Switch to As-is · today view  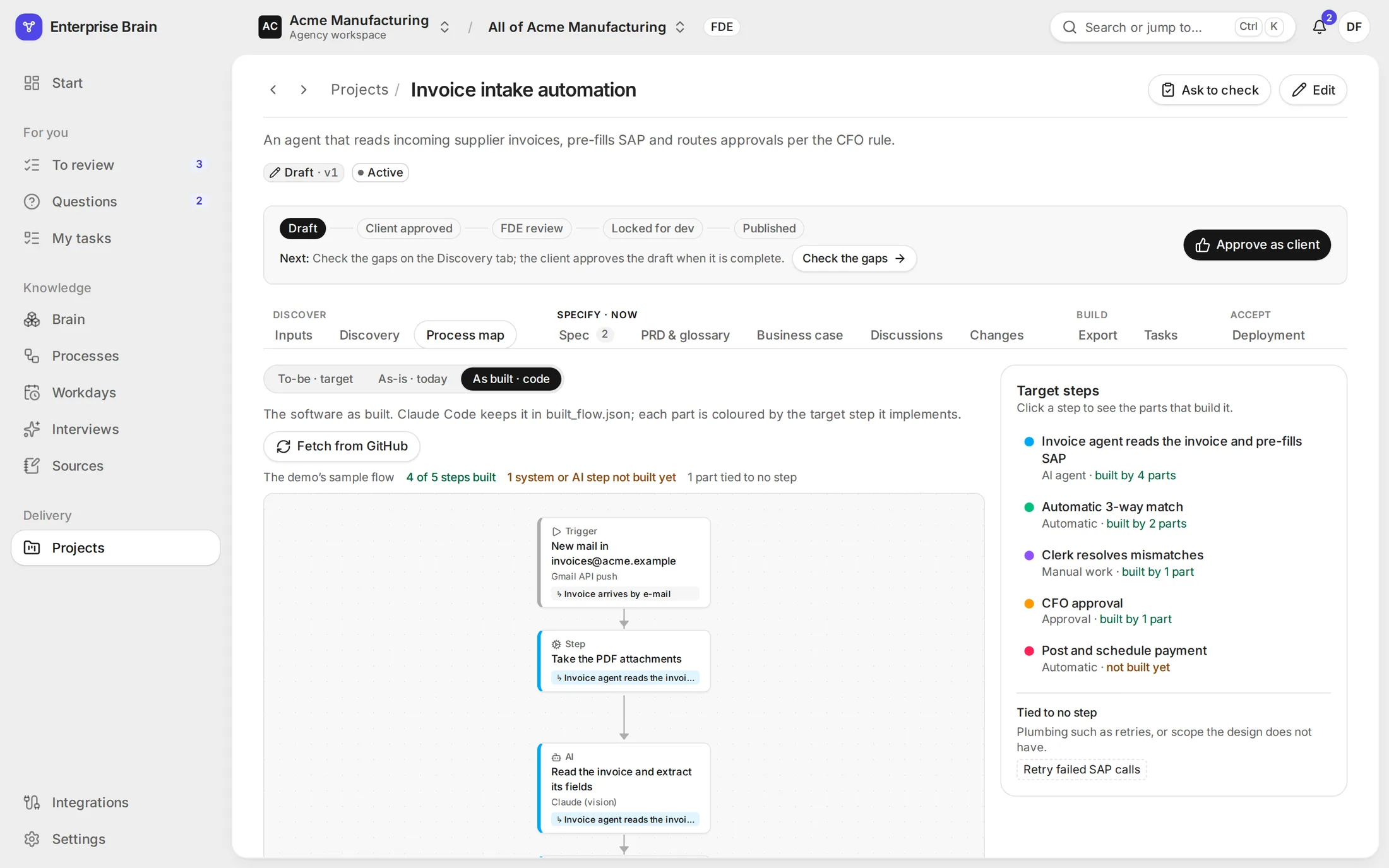tap(412, 379)
